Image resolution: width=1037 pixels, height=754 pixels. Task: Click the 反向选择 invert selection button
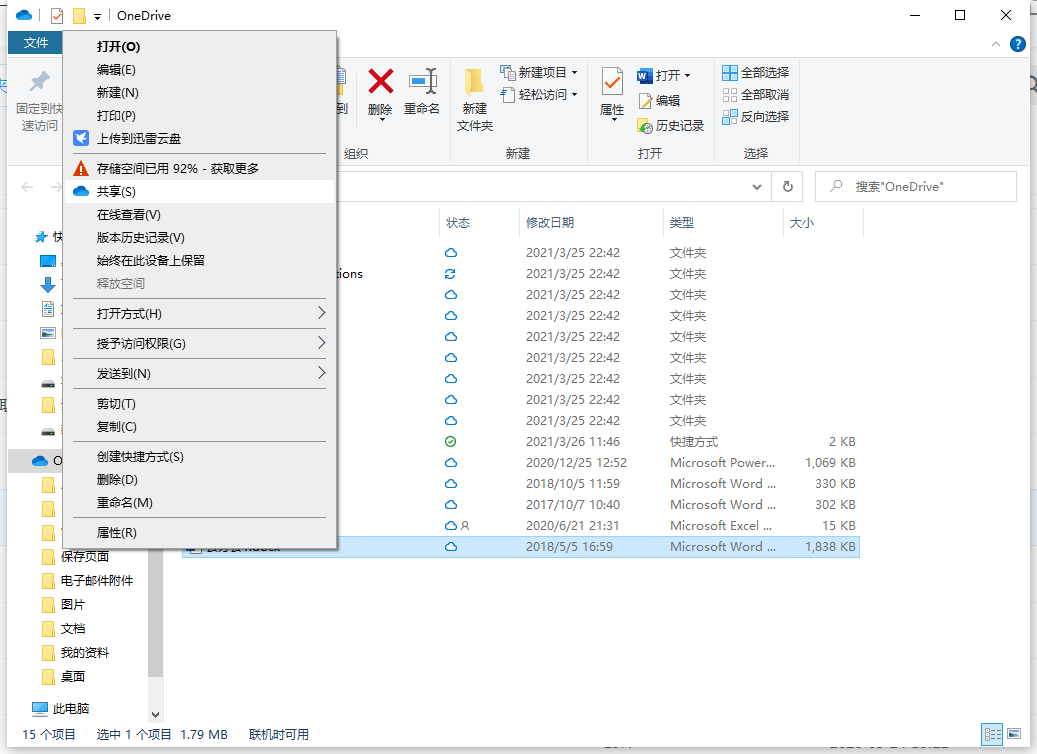pyautogui.click(x=756, y=116)
